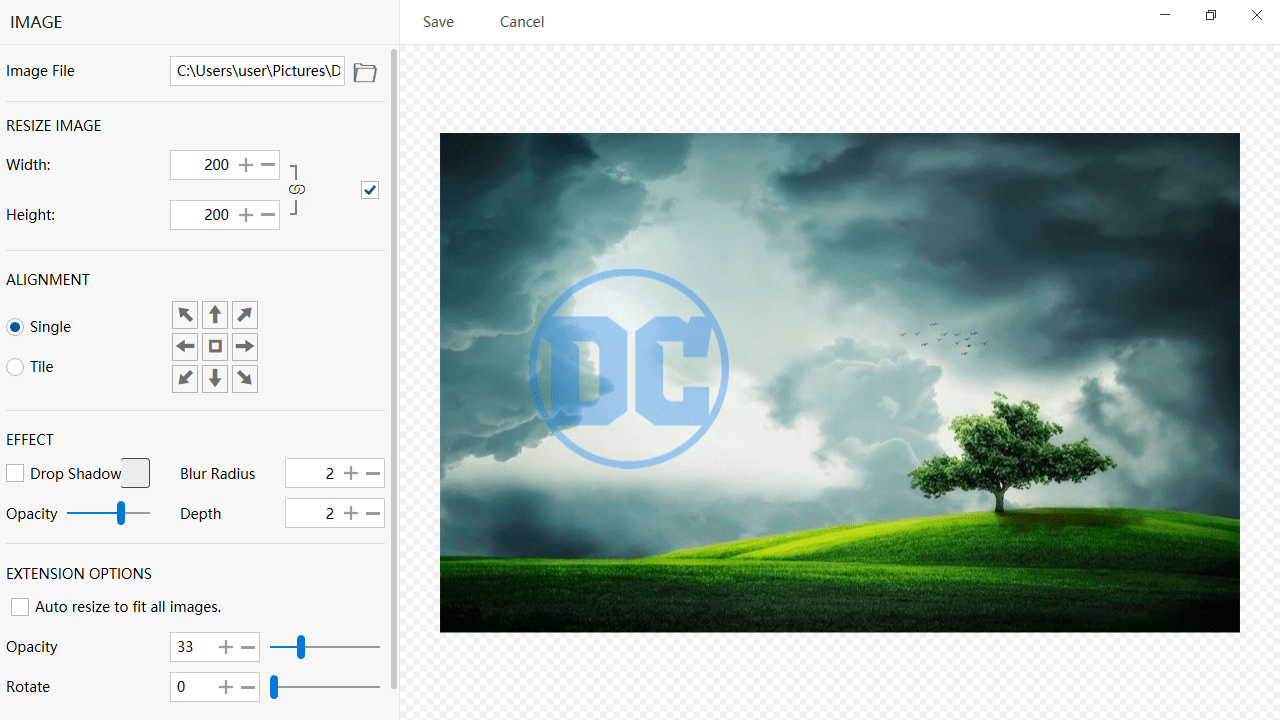This screenshot has width=1280, height=720.
Task: Decrease Depth value with minus
Action: 373,513
